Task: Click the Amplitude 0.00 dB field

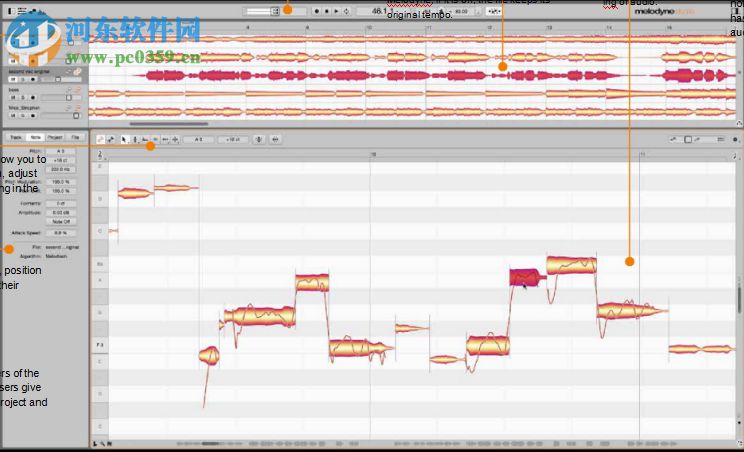Action: coord(60,212)
